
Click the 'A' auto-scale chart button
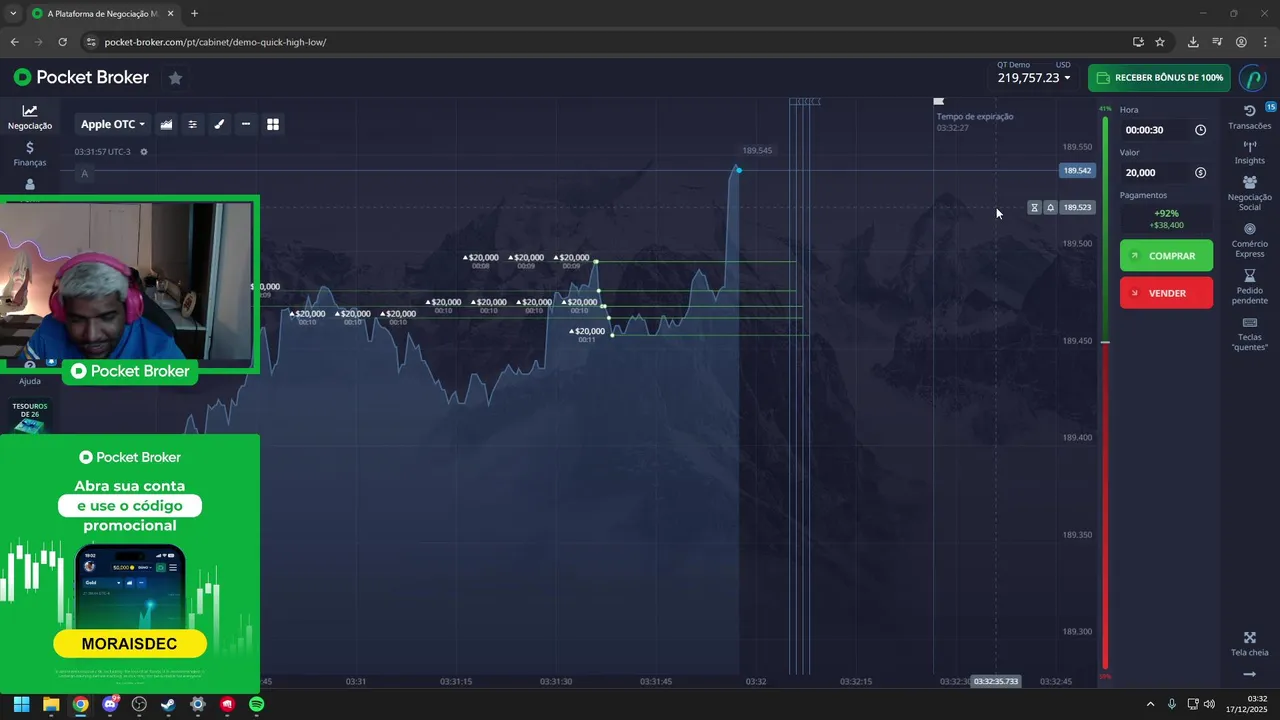click(84, 174)
